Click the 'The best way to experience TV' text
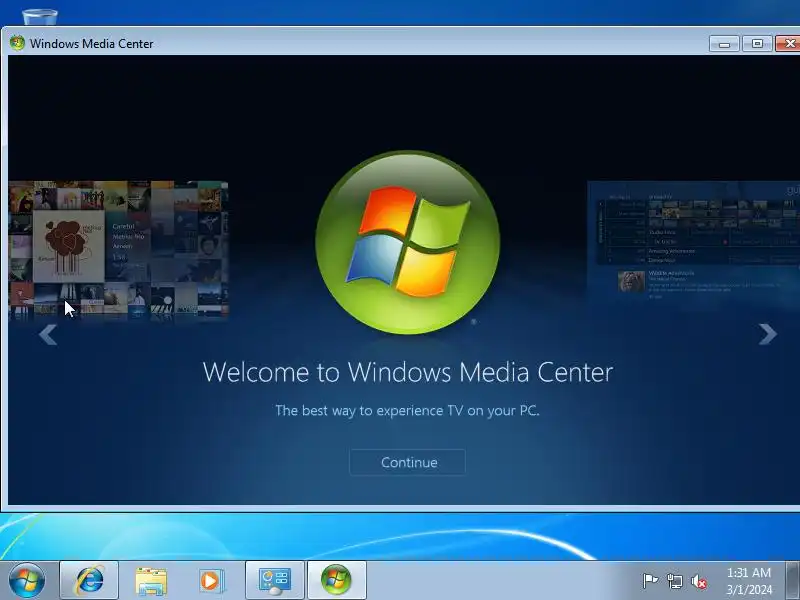800x600 pixels. click(x=407, y=411)
